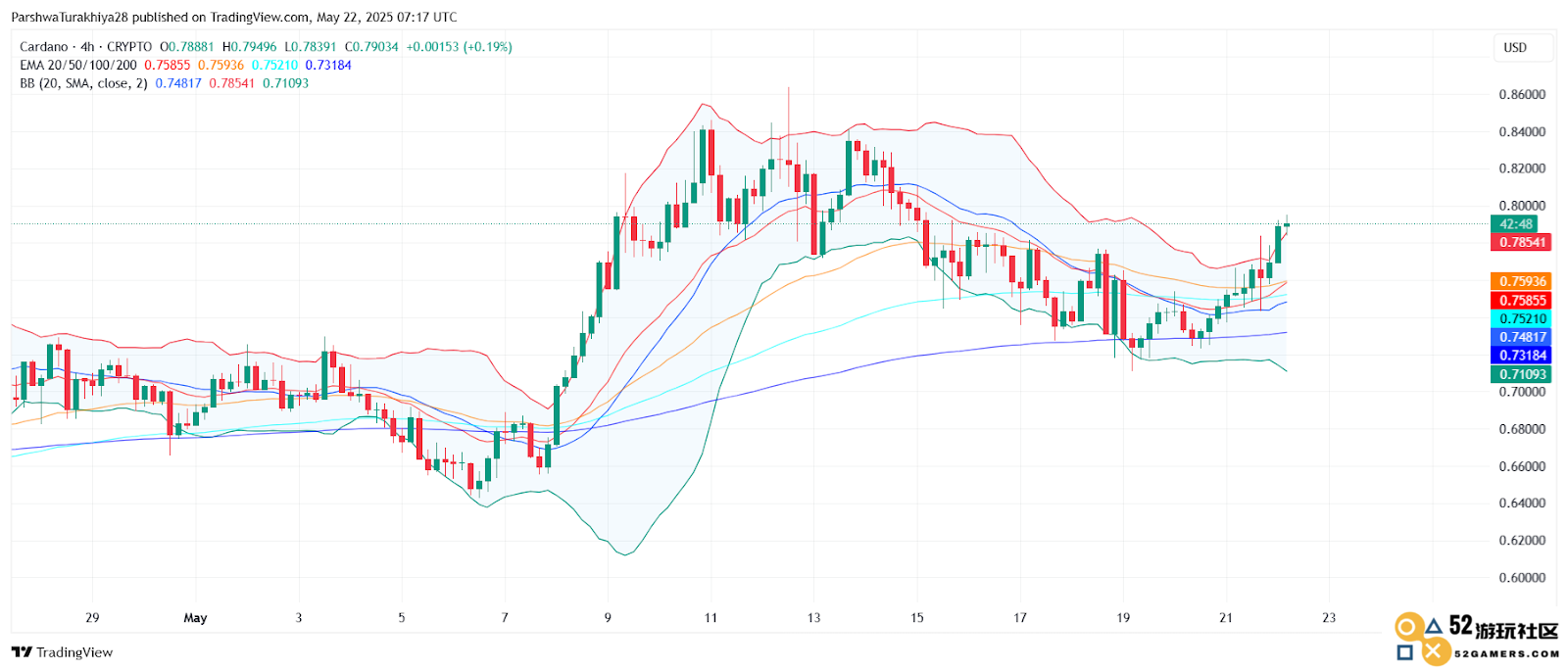Image resolution: width=1568 pixels, height=671 pixels.
Task: Click the 9 date on time axis
Action: [x=608, y=618]
